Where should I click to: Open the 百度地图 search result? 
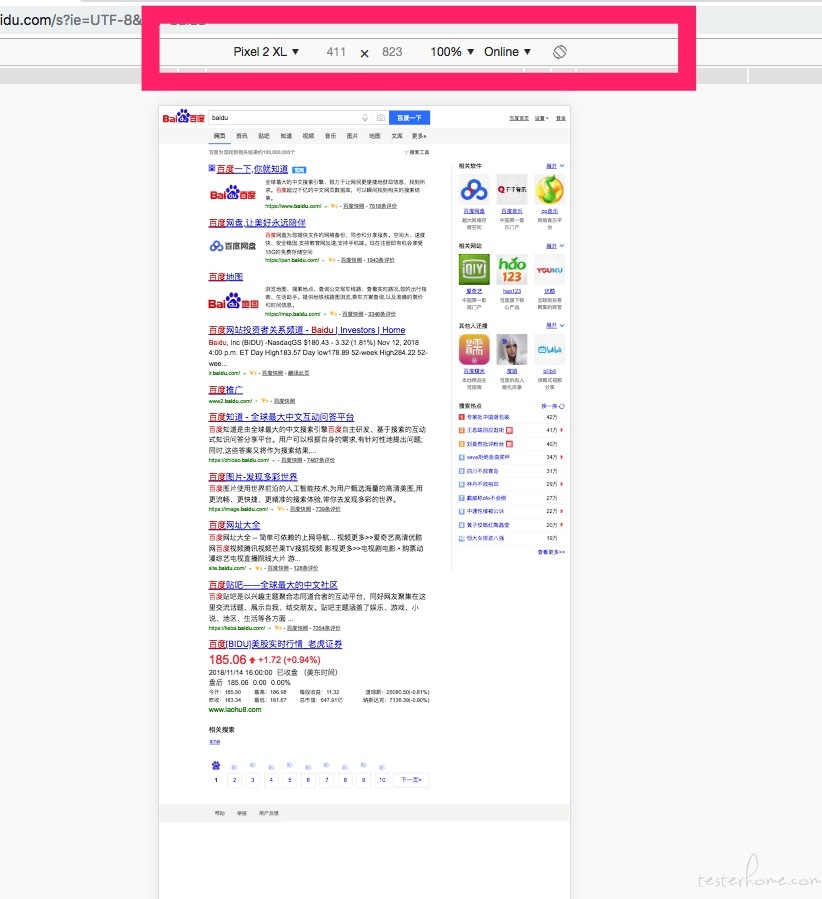click(226, 276)
